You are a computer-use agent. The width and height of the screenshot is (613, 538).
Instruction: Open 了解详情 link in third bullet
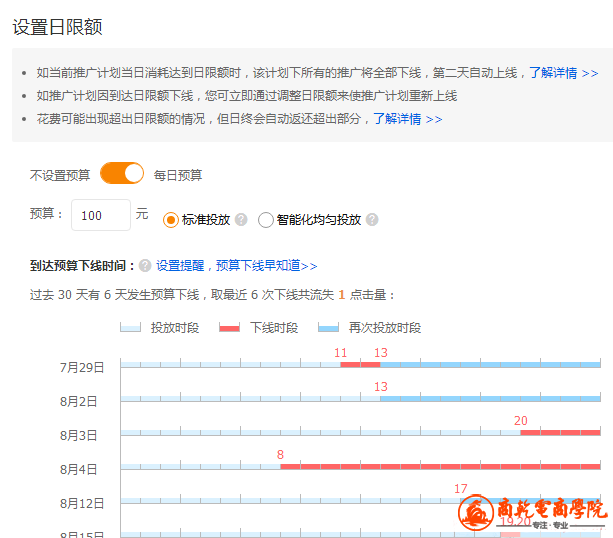point(407,119)
